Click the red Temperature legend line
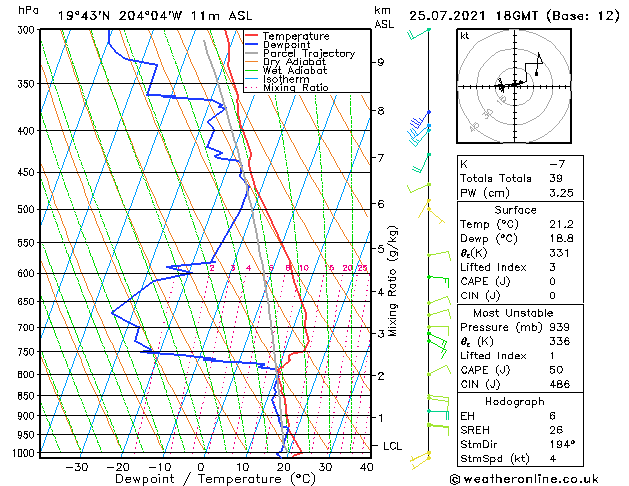The image size is (629, 486). pyautogui.click(x=251, y=36)
